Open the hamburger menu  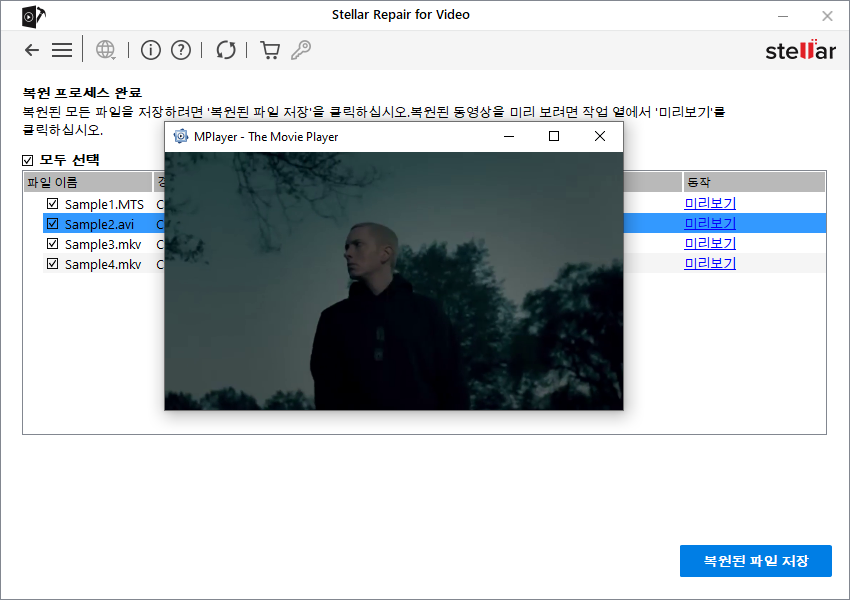(x=62, y=50)
